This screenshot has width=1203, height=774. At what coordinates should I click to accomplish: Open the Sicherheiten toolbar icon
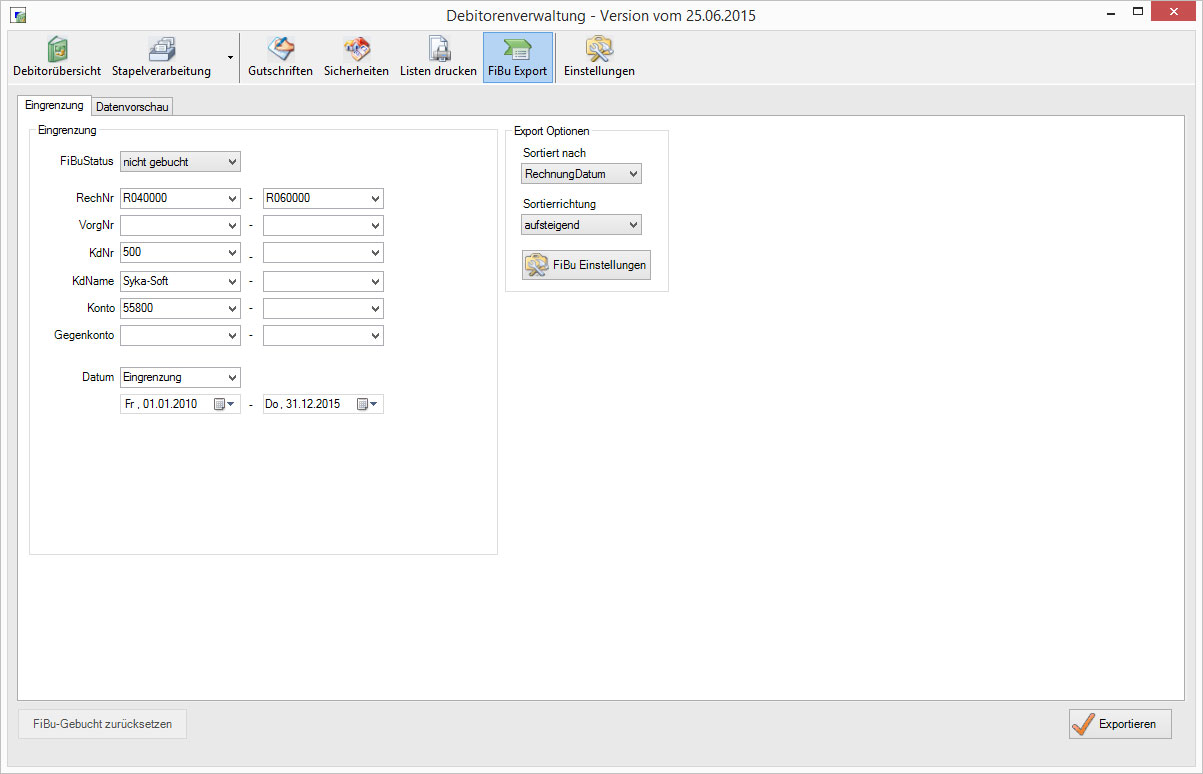click(x=356, y=49)
